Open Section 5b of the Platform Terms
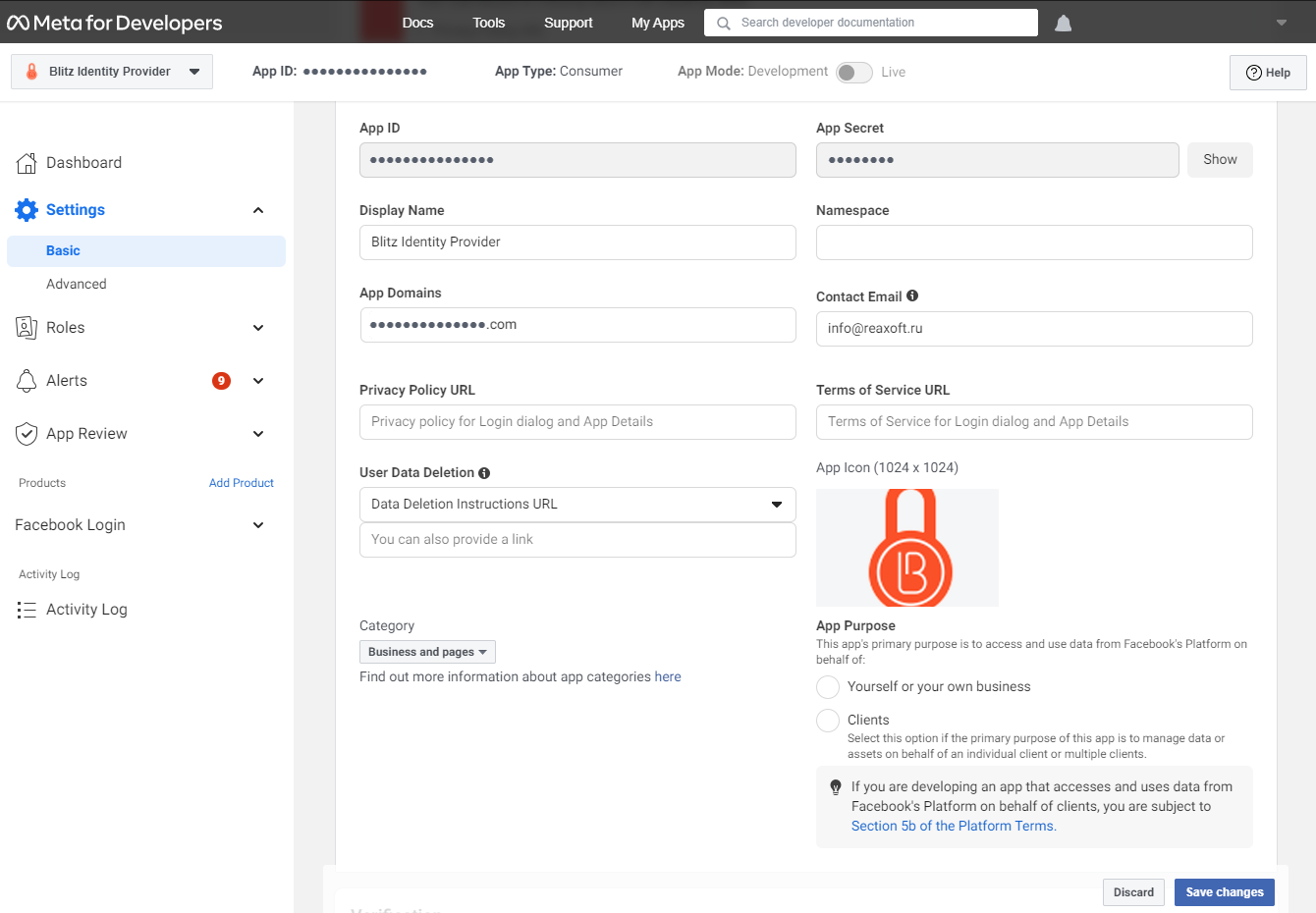1316x913 pixels. (953, 827)
